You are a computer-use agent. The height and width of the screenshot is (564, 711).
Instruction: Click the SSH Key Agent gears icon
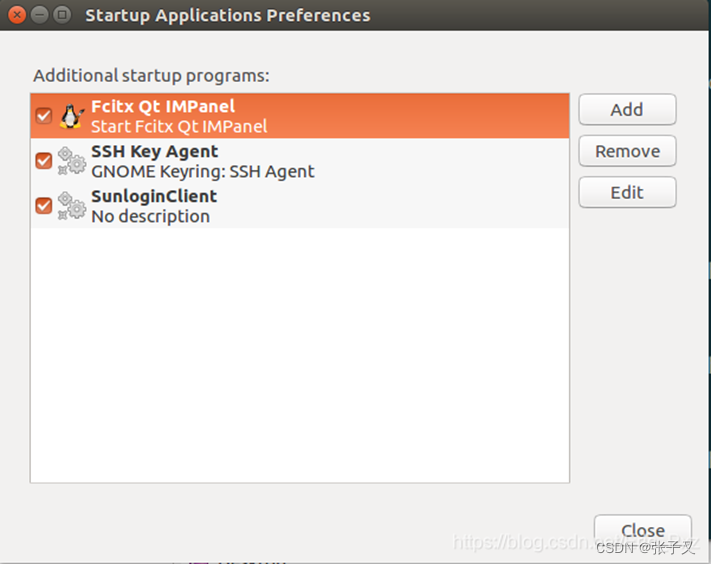[x=71, y=161]
